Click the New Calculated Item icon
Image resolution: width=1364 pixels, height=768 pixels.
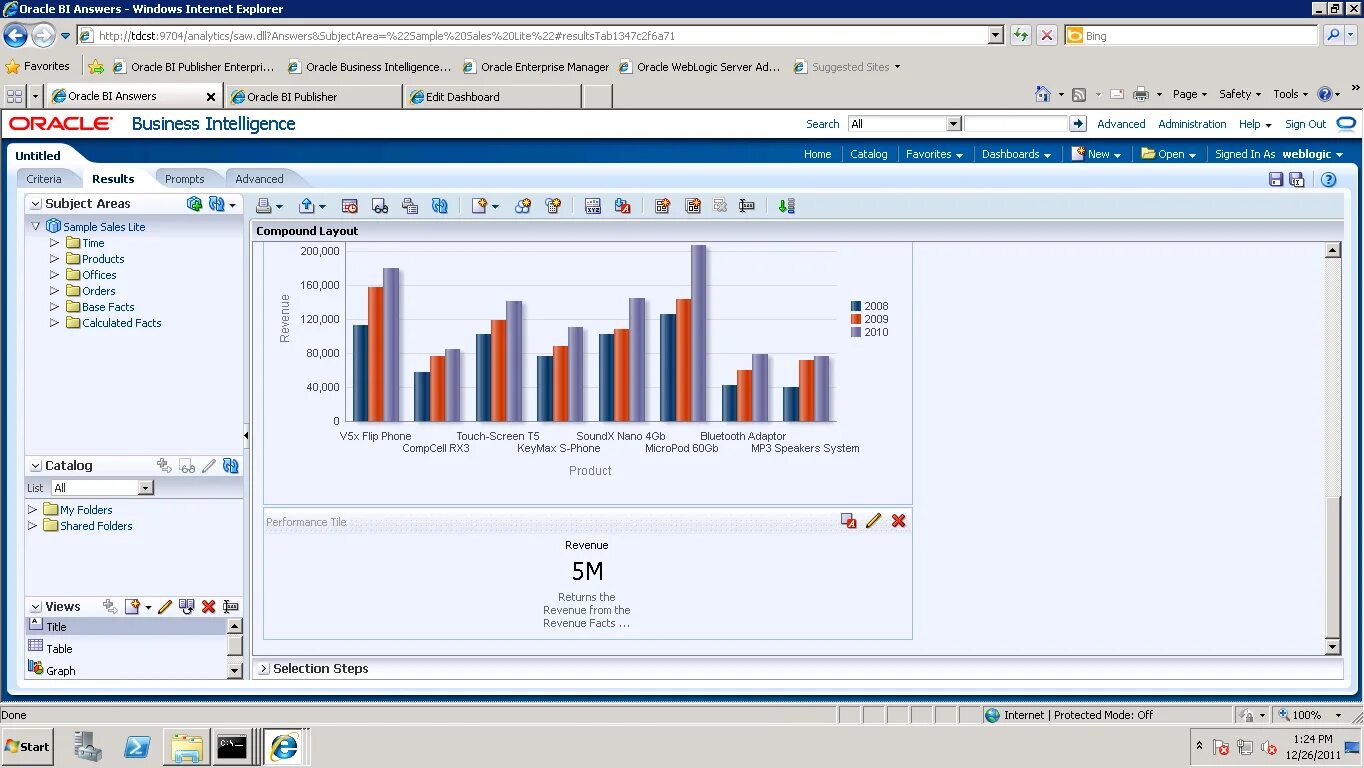pyautogui.click(x=552, y=206)
